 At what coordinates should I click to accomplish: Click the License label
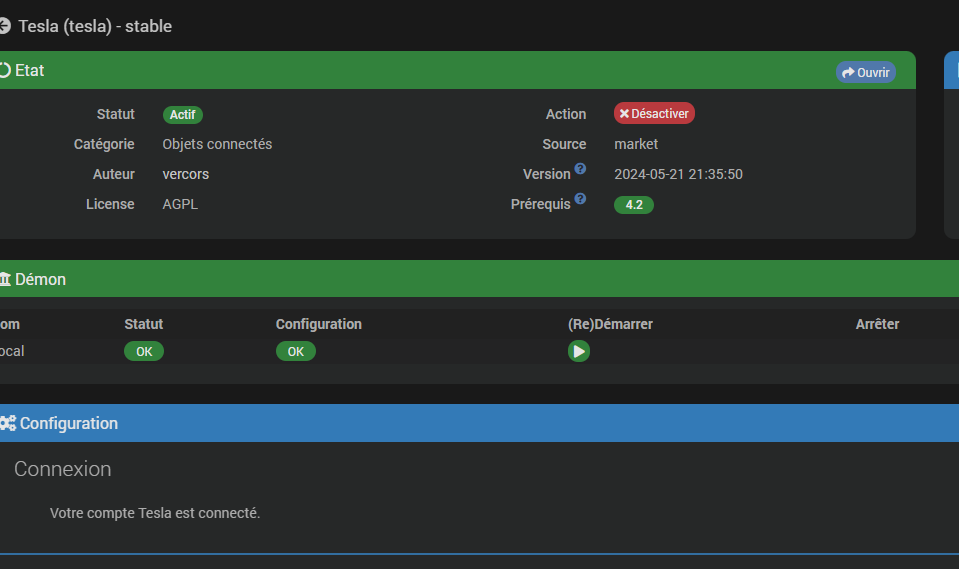110,204
